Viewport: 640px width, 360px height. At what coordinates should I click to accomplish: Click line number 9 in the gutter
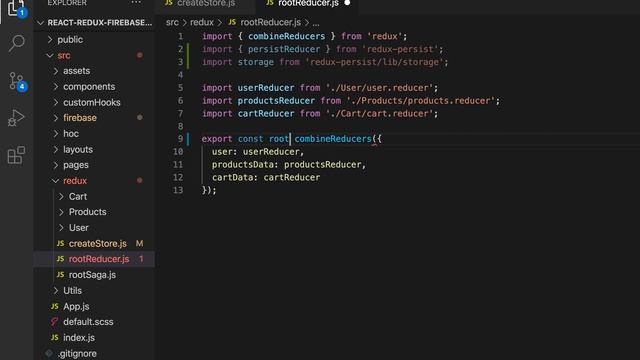(x=180, y=139)
